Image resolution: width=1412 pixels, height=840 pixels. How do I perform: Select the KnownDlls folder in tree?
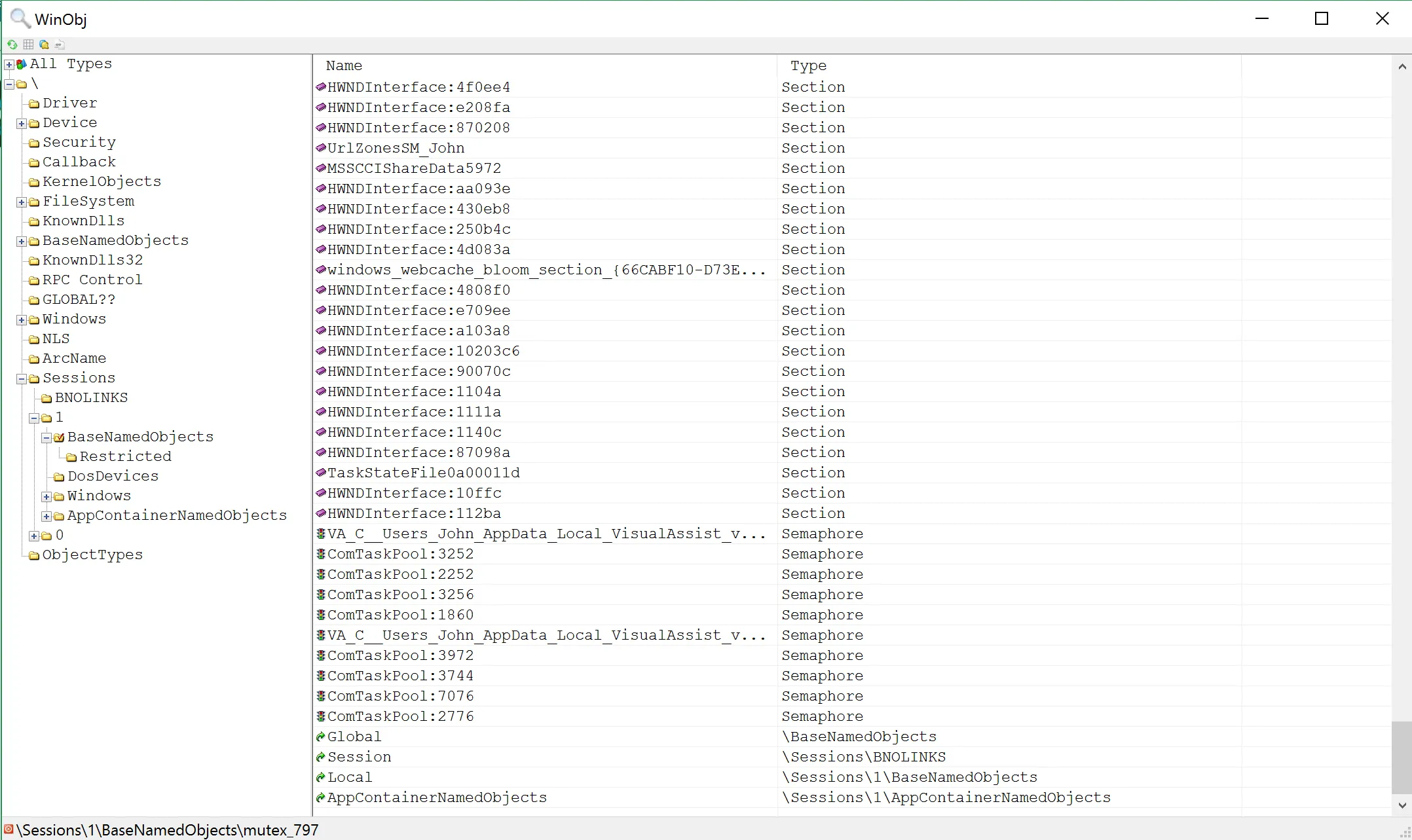coord(83,221)
